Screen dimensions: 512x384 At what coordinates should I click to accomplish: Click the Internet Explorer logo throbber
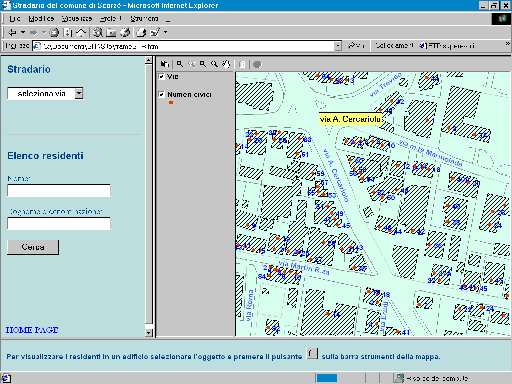click(x=502, y=19)
